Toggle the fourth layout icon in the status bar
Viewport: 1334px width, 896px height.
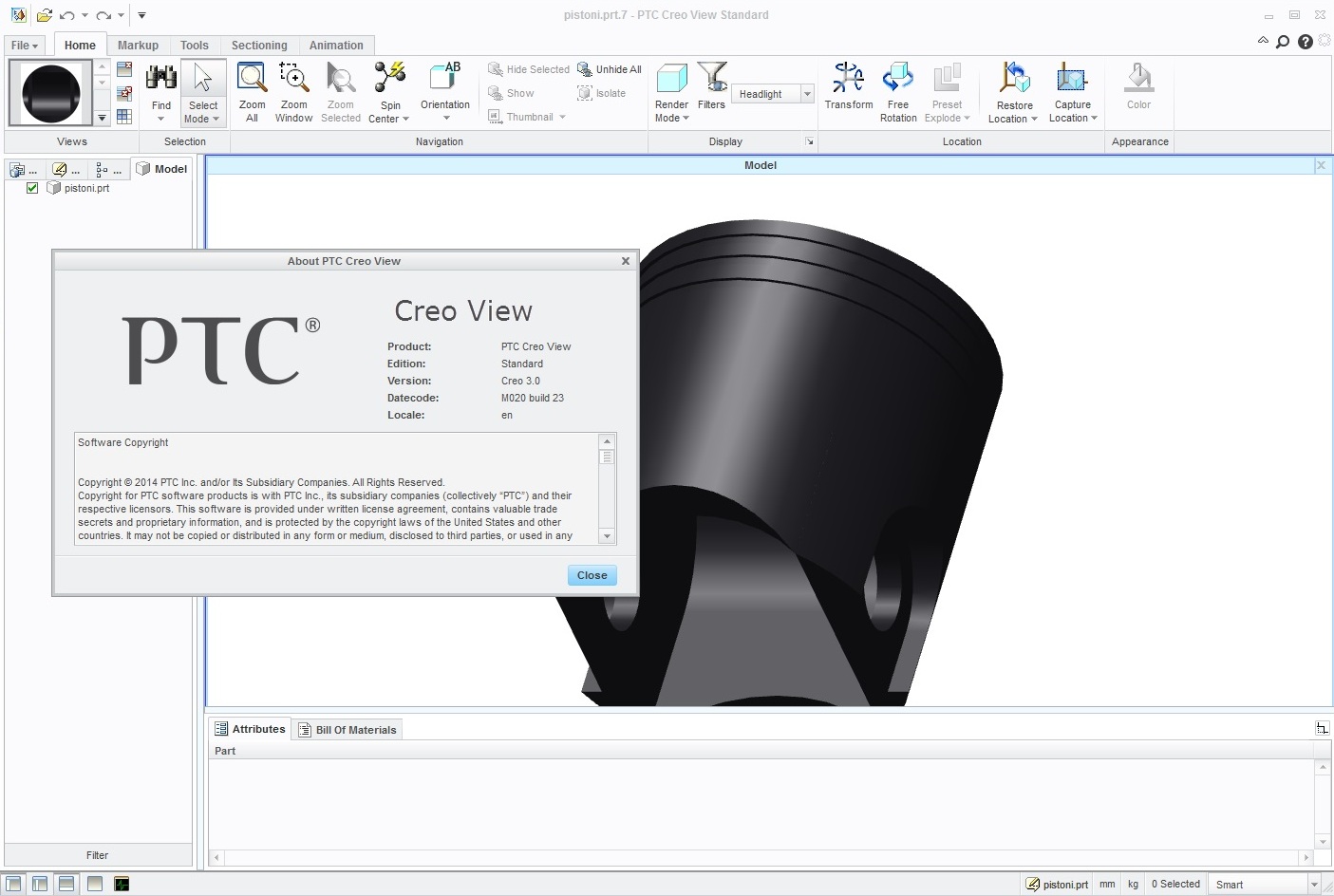point(94,884)
